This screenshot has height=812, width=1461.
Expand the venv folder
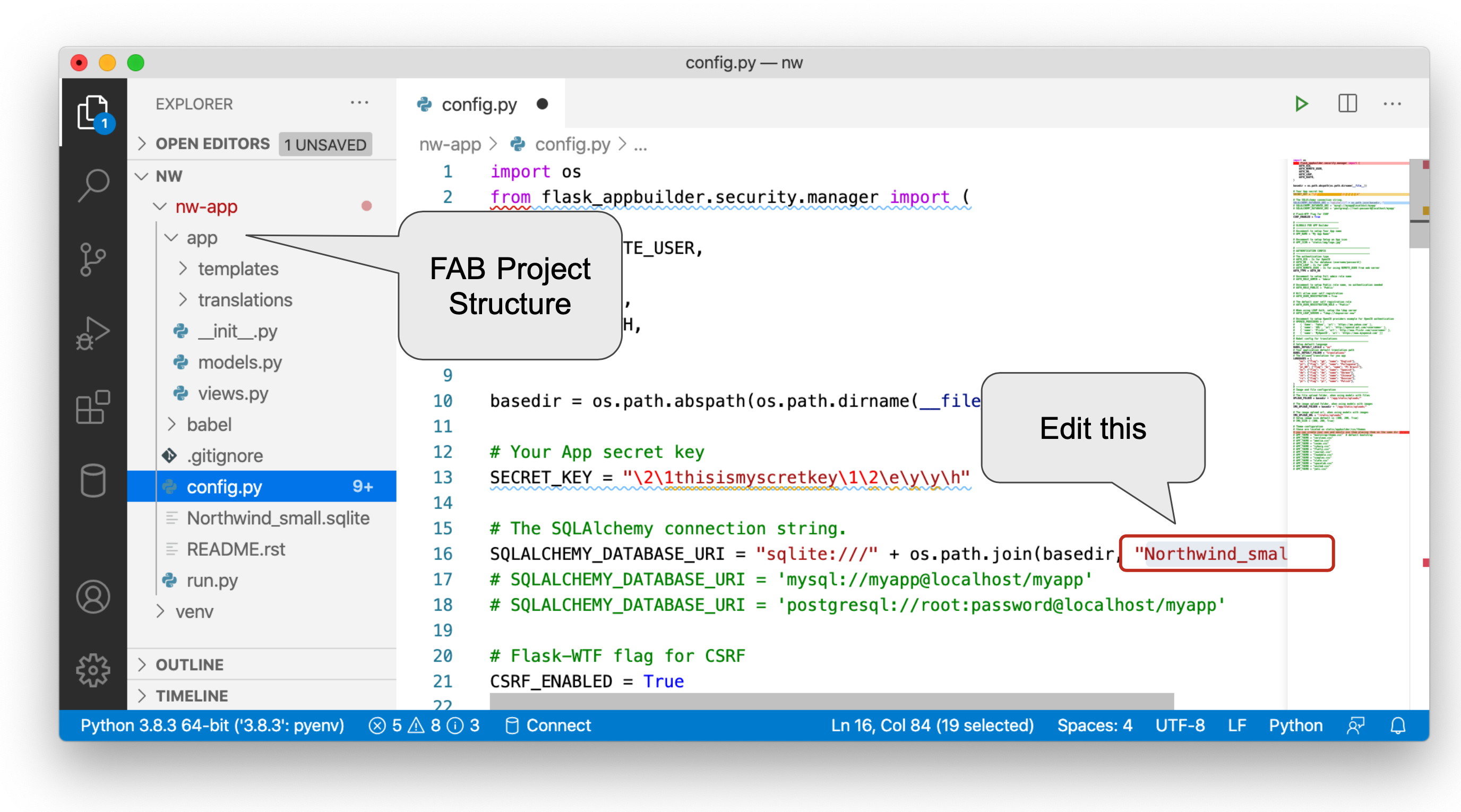[x=194, y=611]
